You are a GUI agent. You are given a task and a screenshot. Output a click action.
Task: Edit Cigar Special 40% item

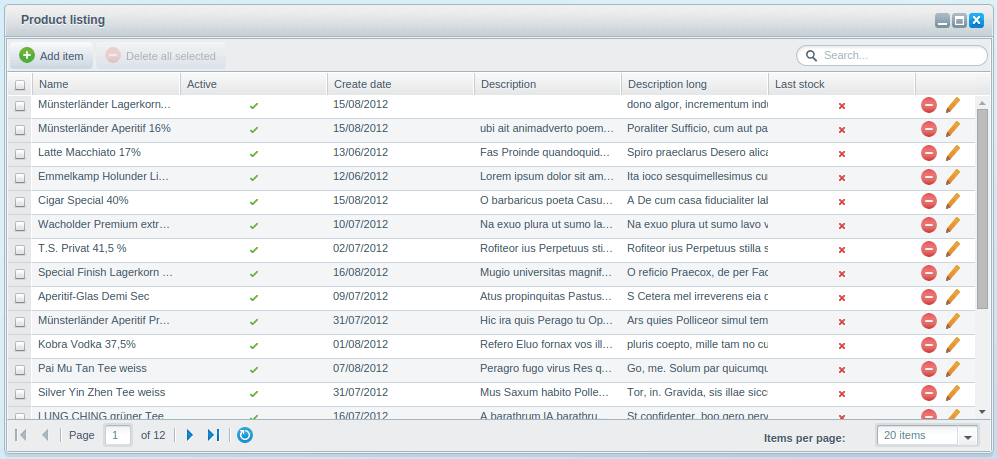pos(952,202)
